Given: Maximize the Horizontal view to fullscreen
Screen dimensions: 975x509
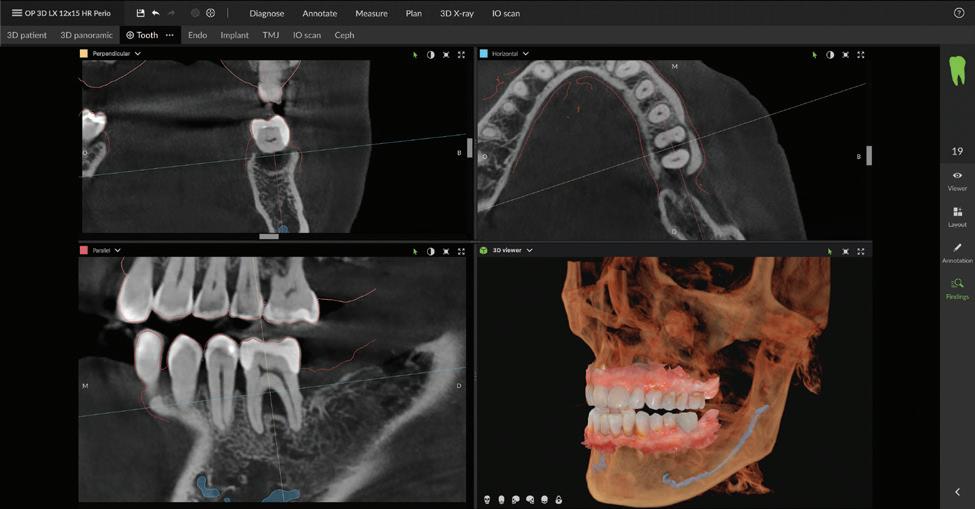Looking at the screenshot, I should [x=861, y=55].
